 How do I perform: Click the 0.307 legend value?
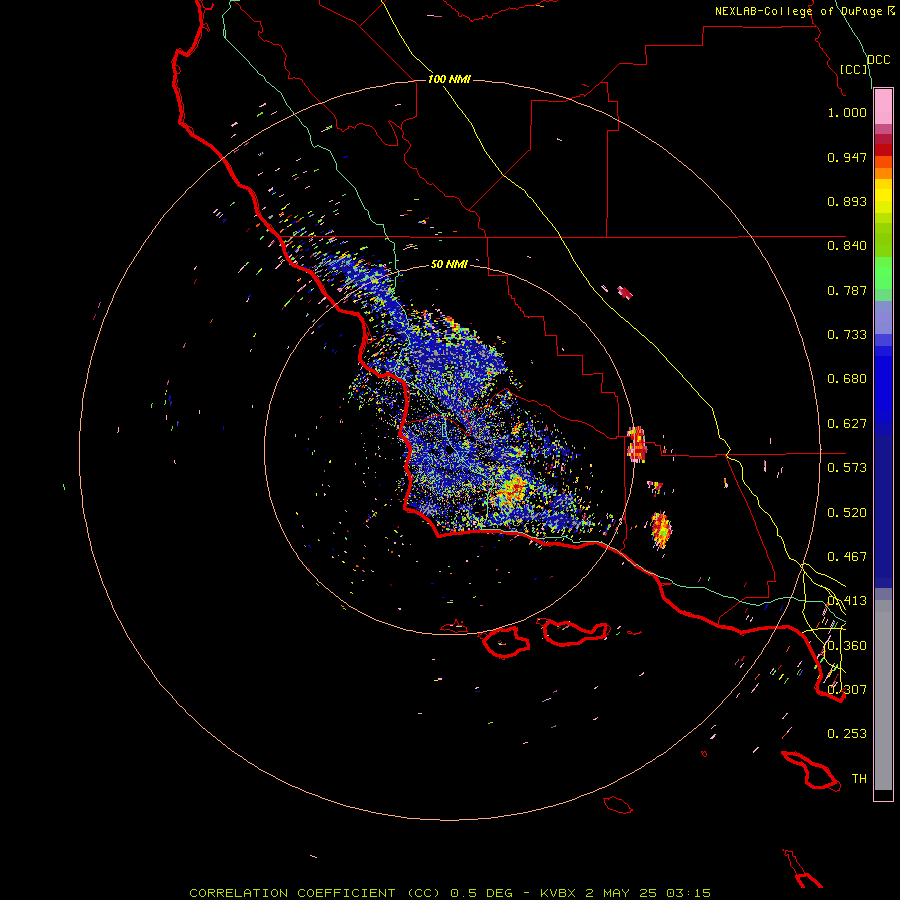(x=847, y=690)
